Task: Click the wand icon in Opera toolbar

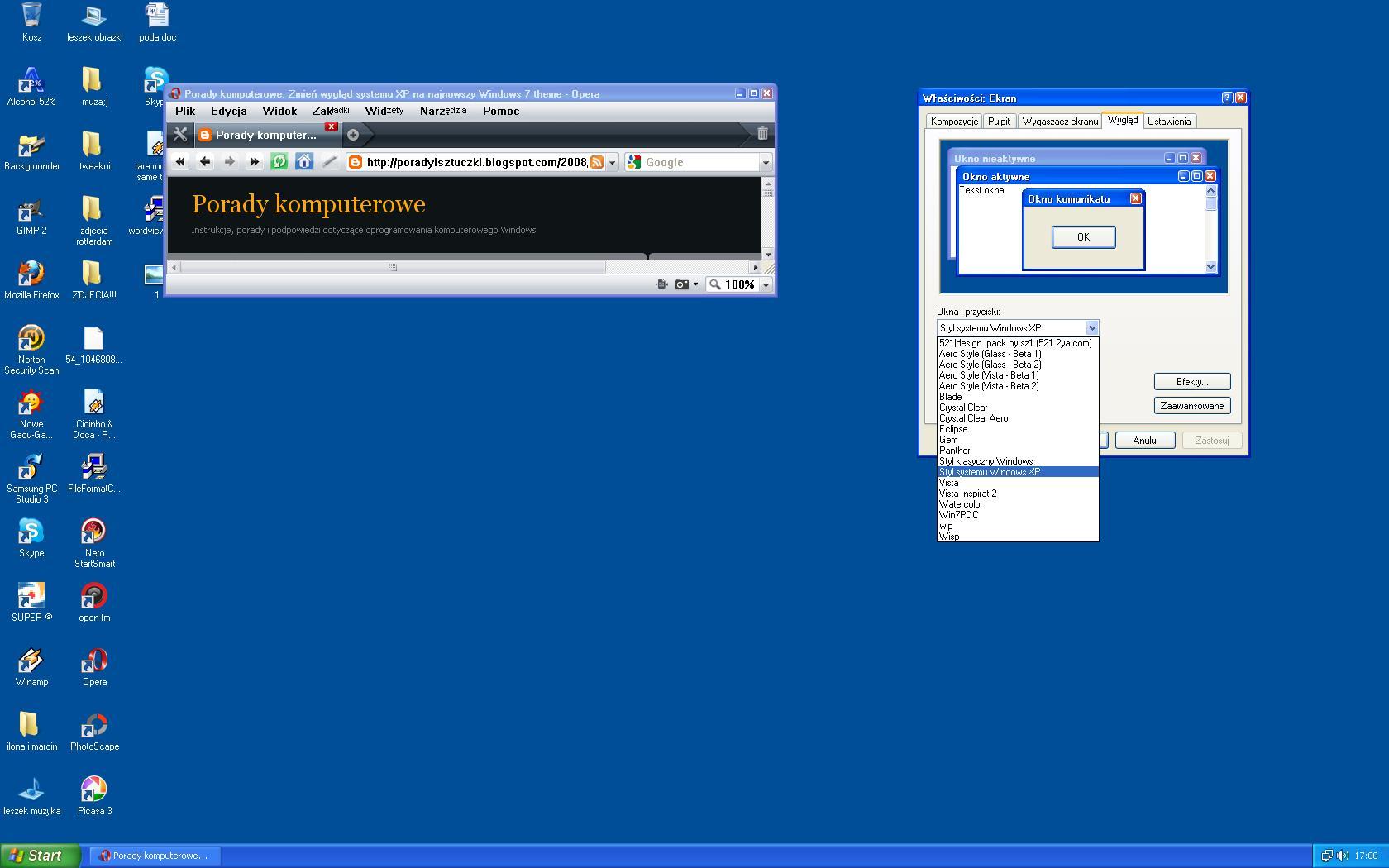Action: click(329, 162)
